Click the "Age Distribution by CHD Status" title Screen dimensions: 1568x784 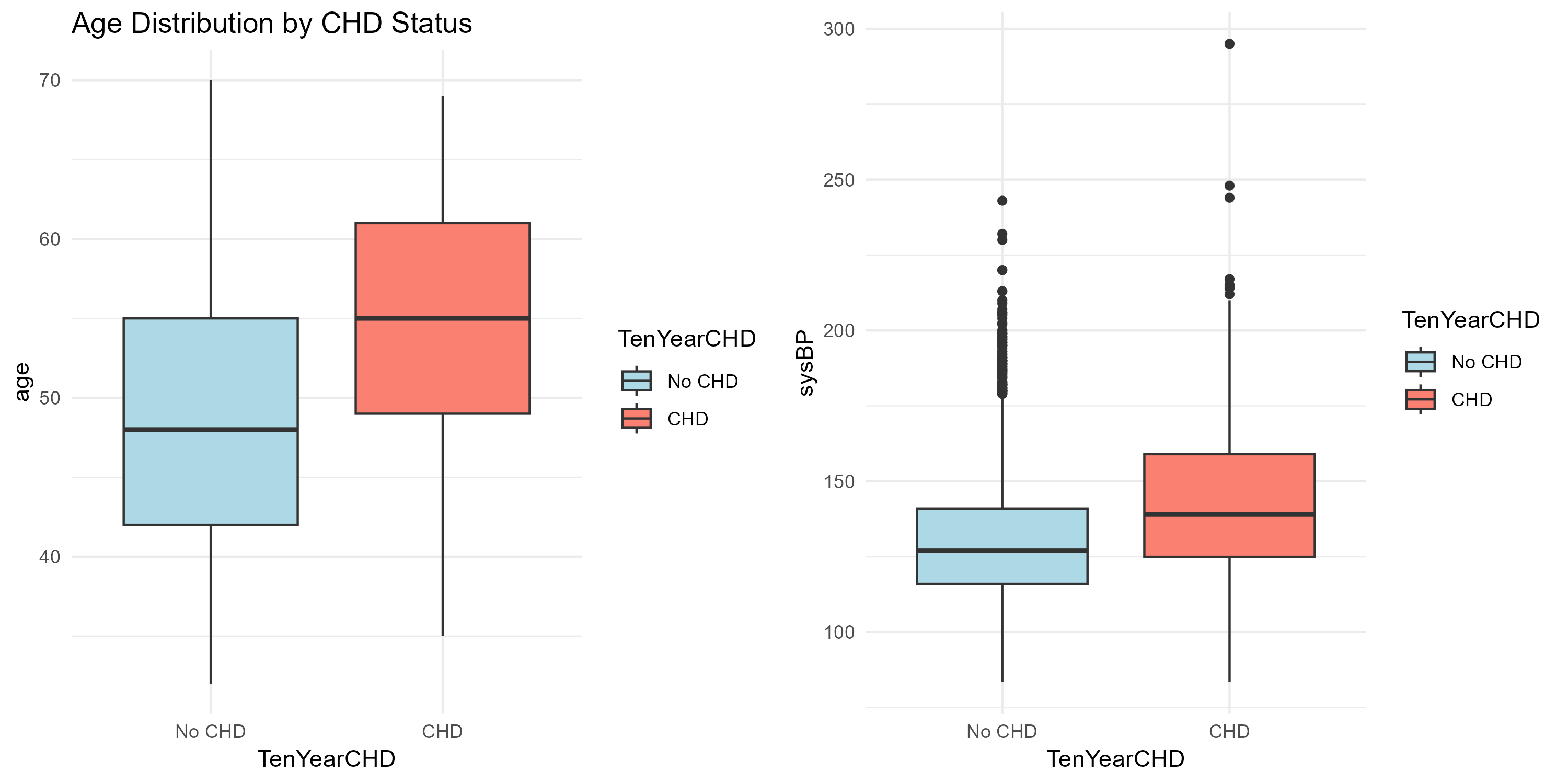point(271,24)
